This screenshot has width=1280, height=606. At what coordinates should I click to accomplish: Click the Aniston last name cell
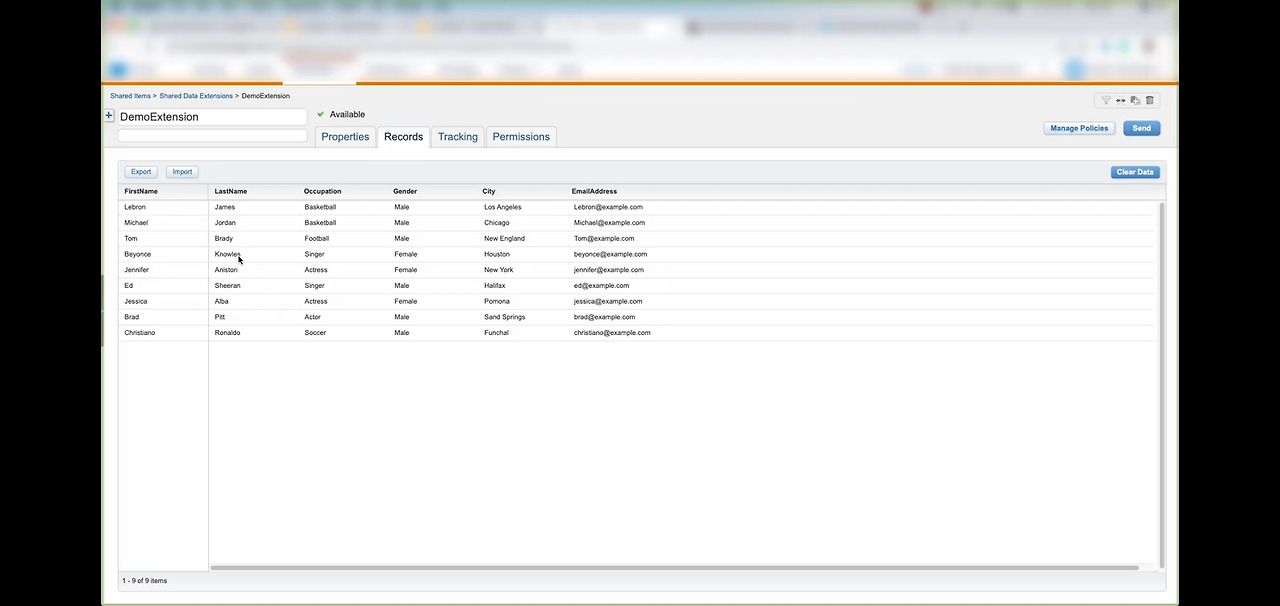(x=226, y=270)
